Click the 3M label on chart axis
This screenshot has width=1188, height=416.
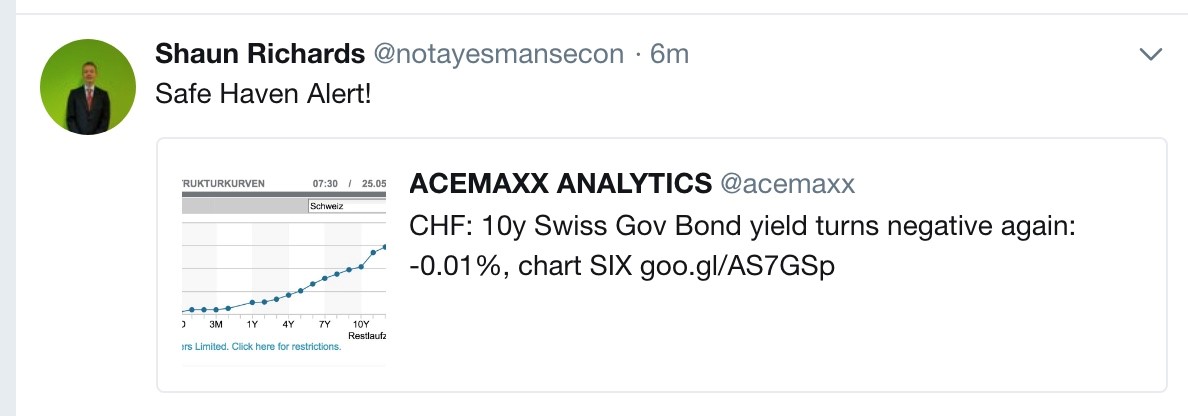coord(215,325)
